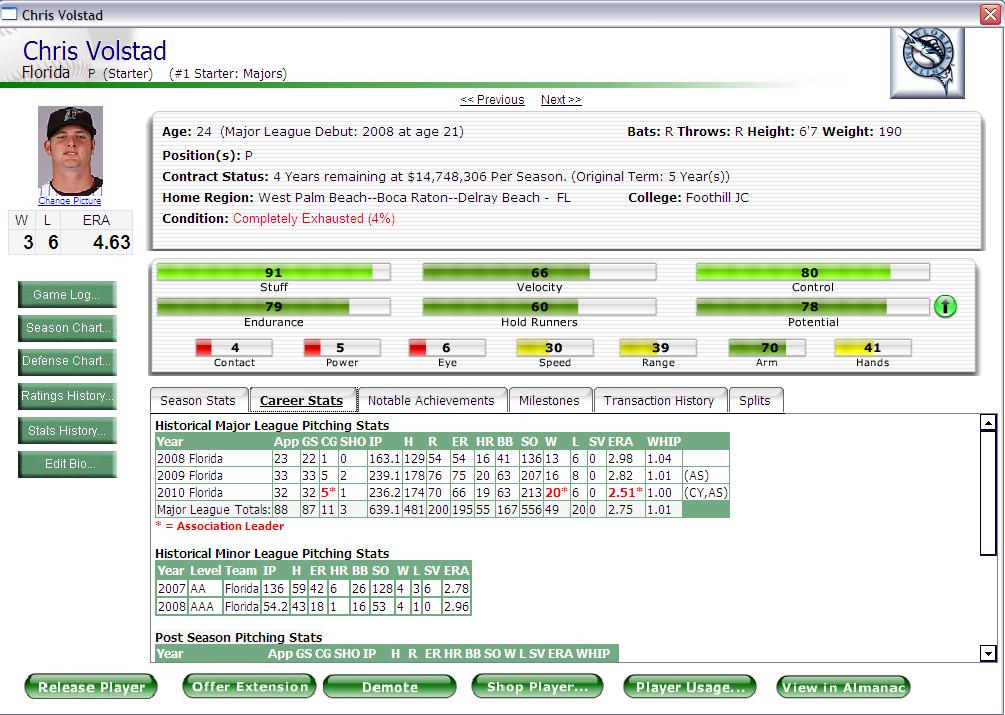Click the 2.51* ERA value
This screenshot has width=1005, height=715.
(625, 493)
